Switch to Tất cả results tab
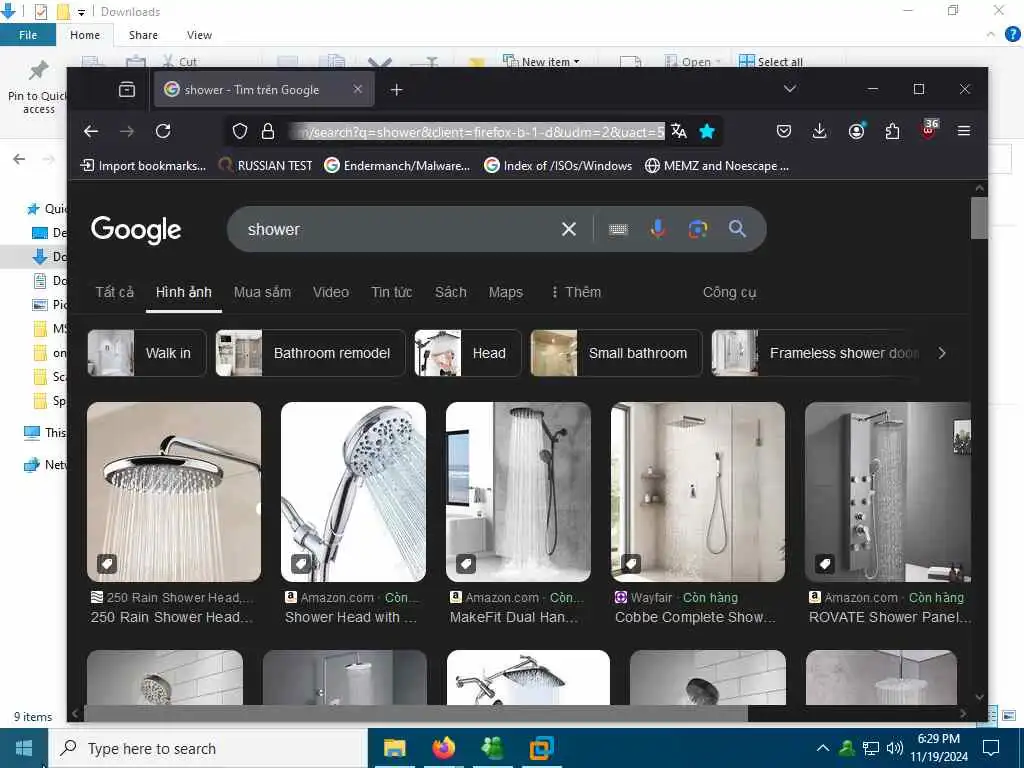The width and height of the screenshot is (1024, 768). tap(114, 292)
